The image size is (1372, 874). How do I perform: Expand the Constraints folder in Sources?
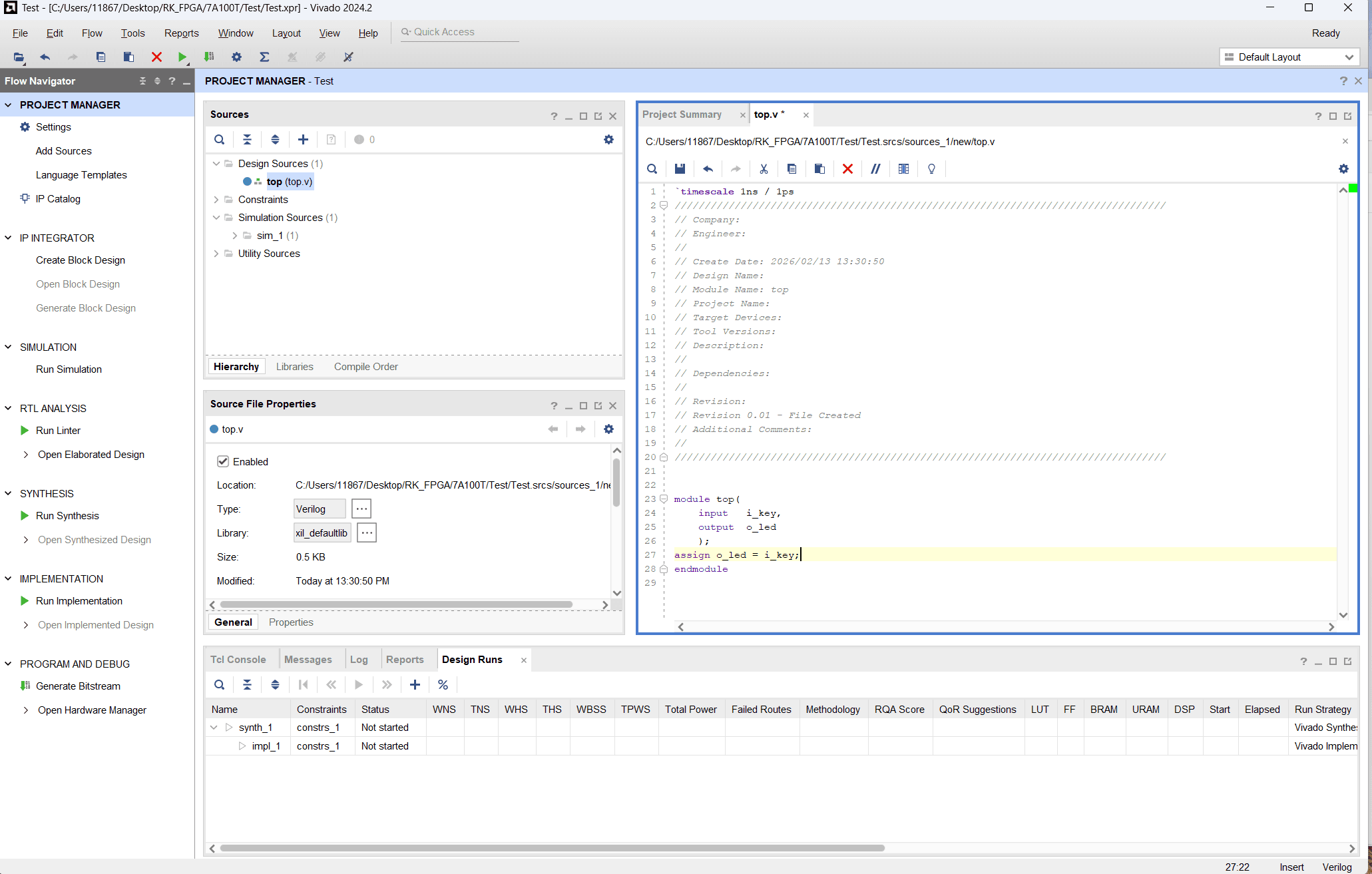pos(216,200)
